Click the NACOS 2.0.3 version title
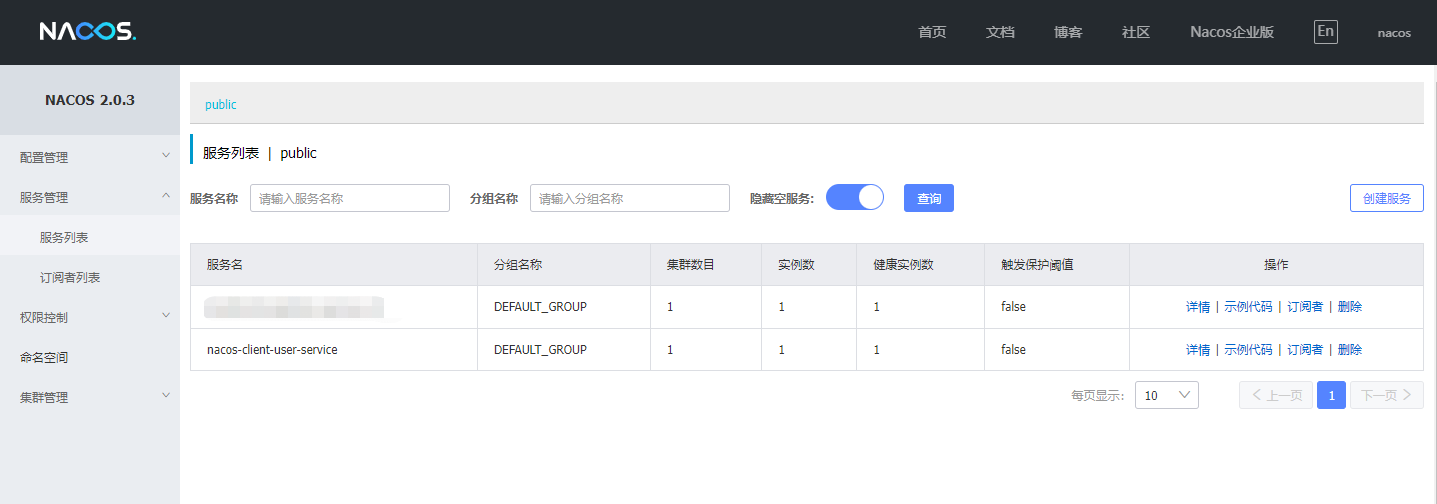 90,100
